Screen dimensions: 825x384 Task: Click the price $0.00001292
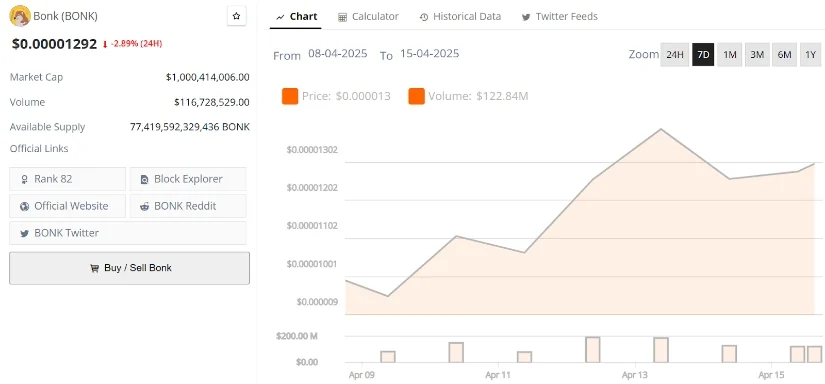[55, 44]
